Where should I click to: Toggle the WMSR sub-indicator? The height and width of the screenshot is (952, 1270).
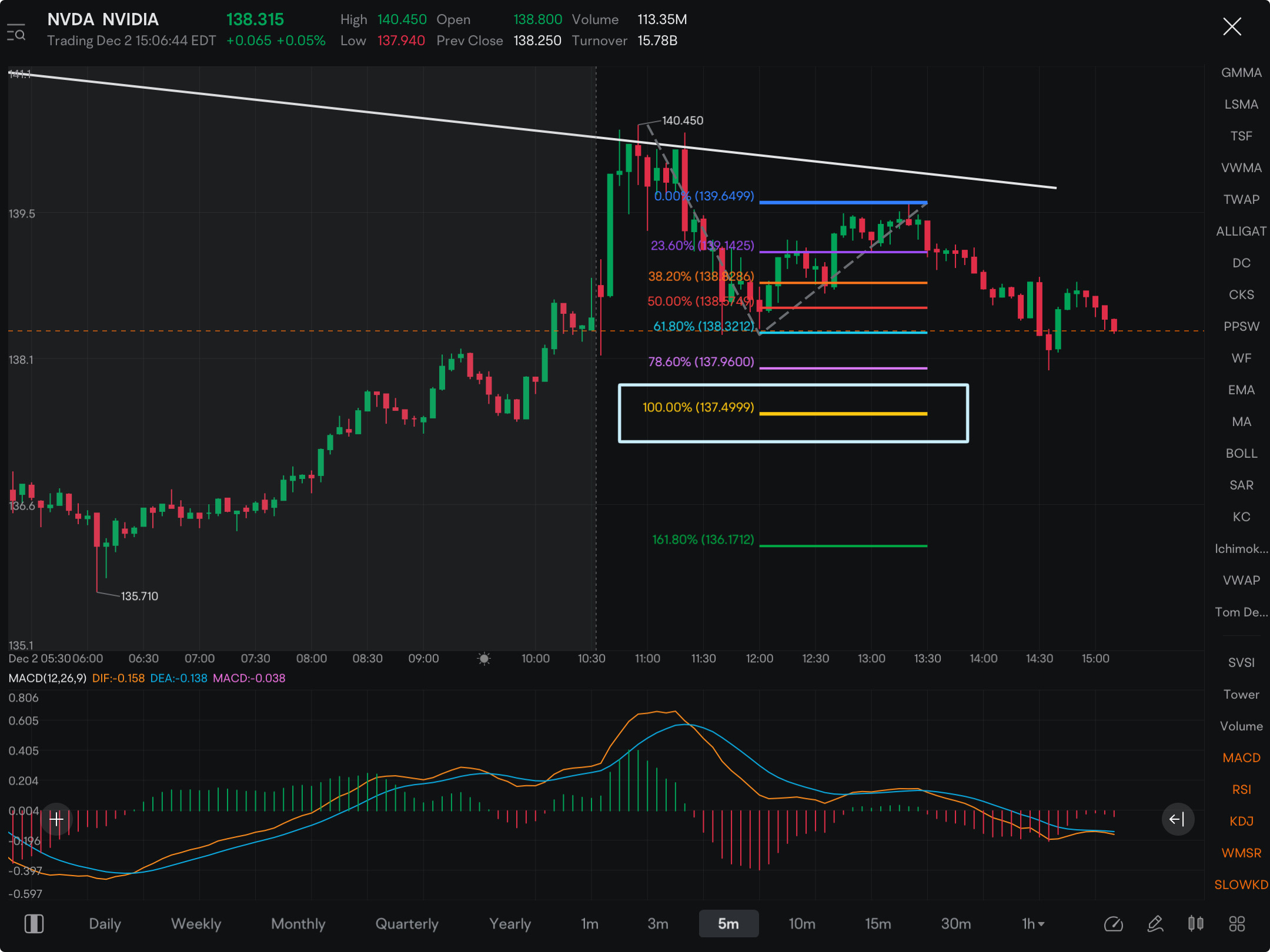tap(1241, 853)
